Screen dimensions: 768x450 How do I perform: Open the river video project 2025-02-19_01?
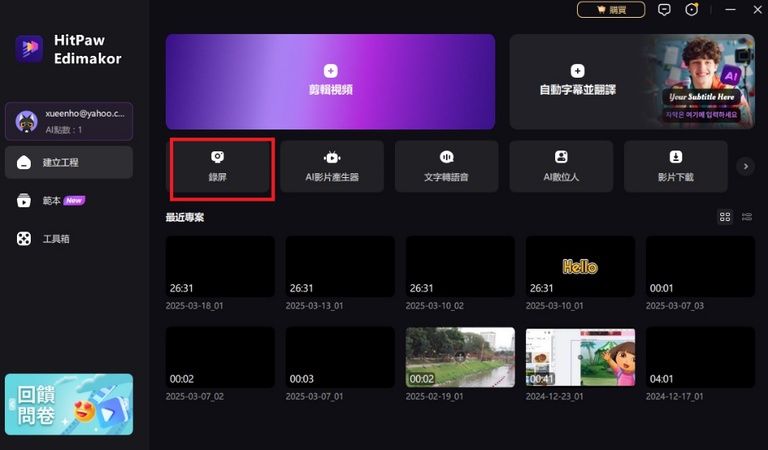(460, 357)
